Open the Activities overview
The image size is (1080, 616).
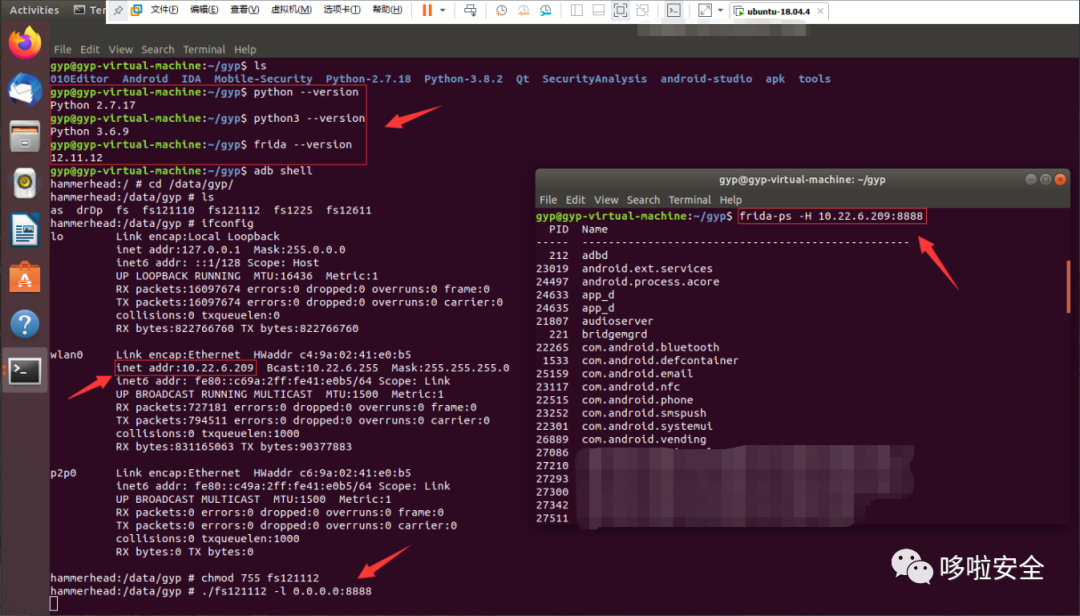(x=34, y=10)
